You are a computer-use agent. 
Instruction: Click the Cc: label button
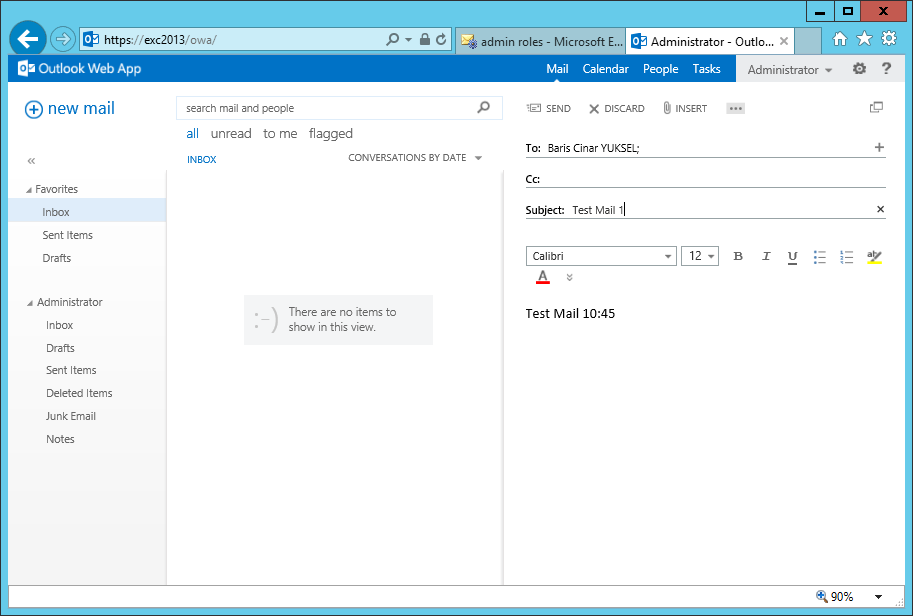click(532, 179)
